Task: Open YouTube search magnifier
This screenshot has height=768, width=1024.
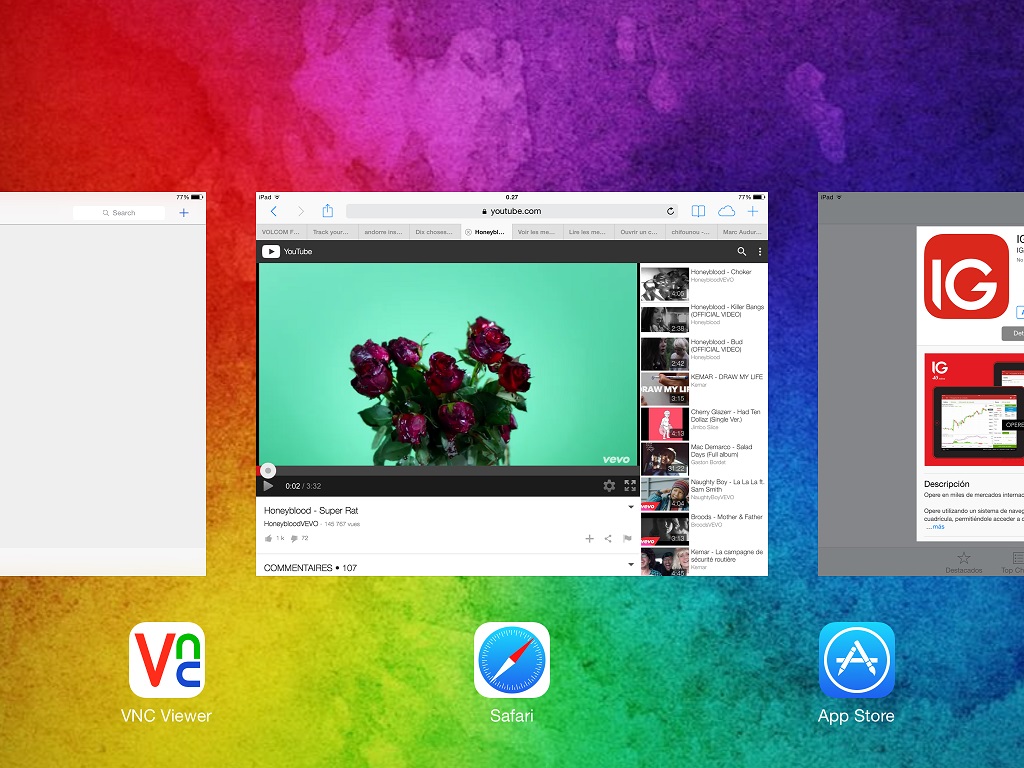Action: click(741, 251)
